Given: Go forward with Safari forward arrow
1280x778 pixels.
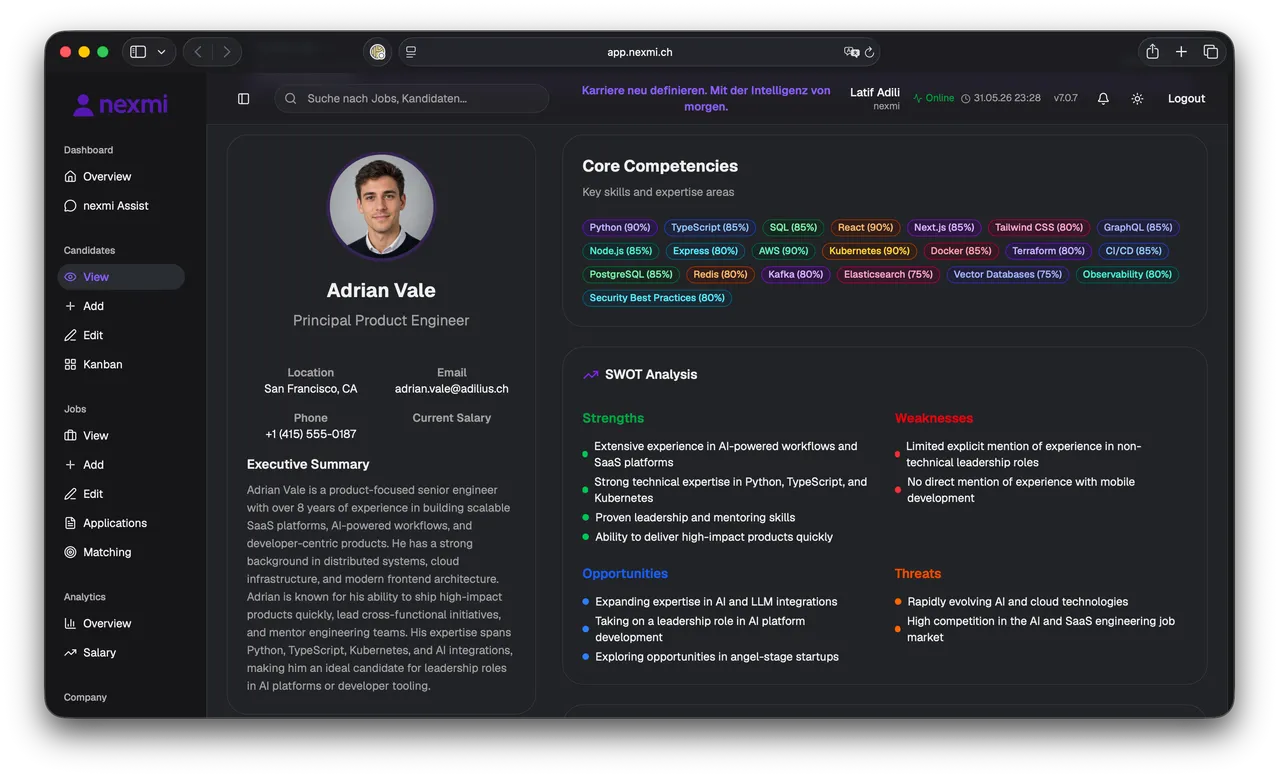Looking at the screenshot, I should 227,52.
